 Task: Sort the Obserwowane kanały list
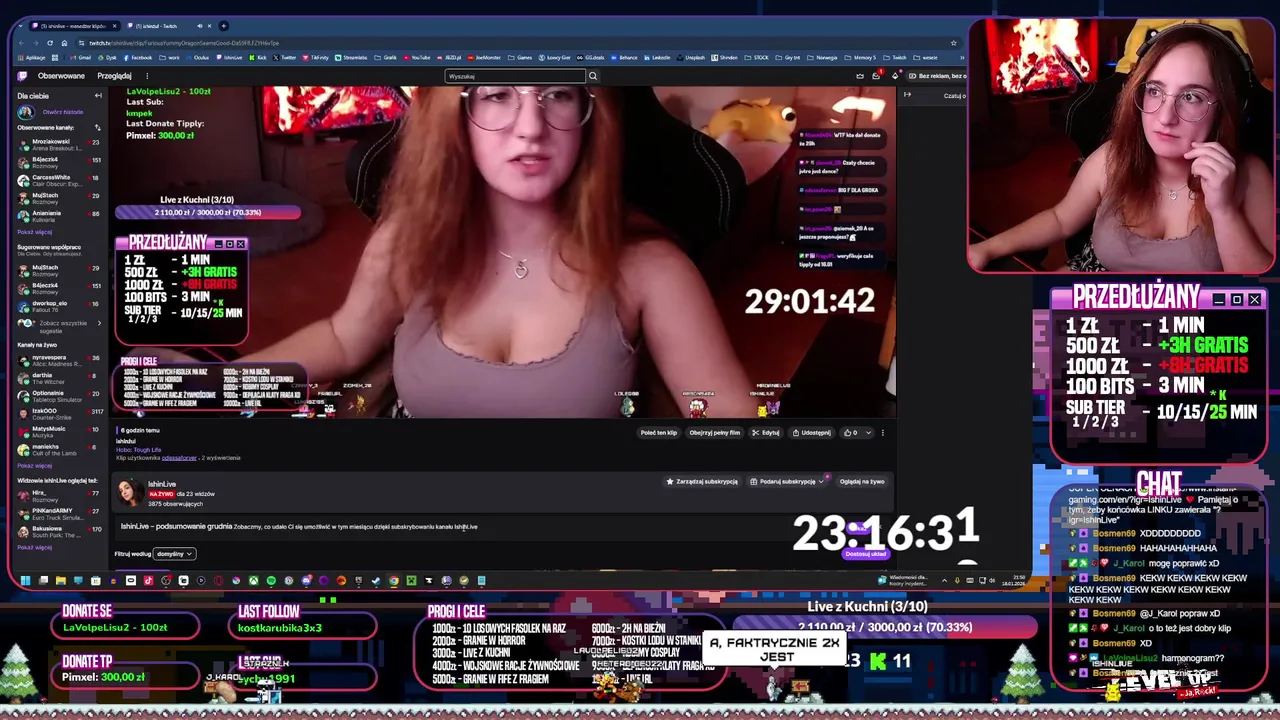97,128
